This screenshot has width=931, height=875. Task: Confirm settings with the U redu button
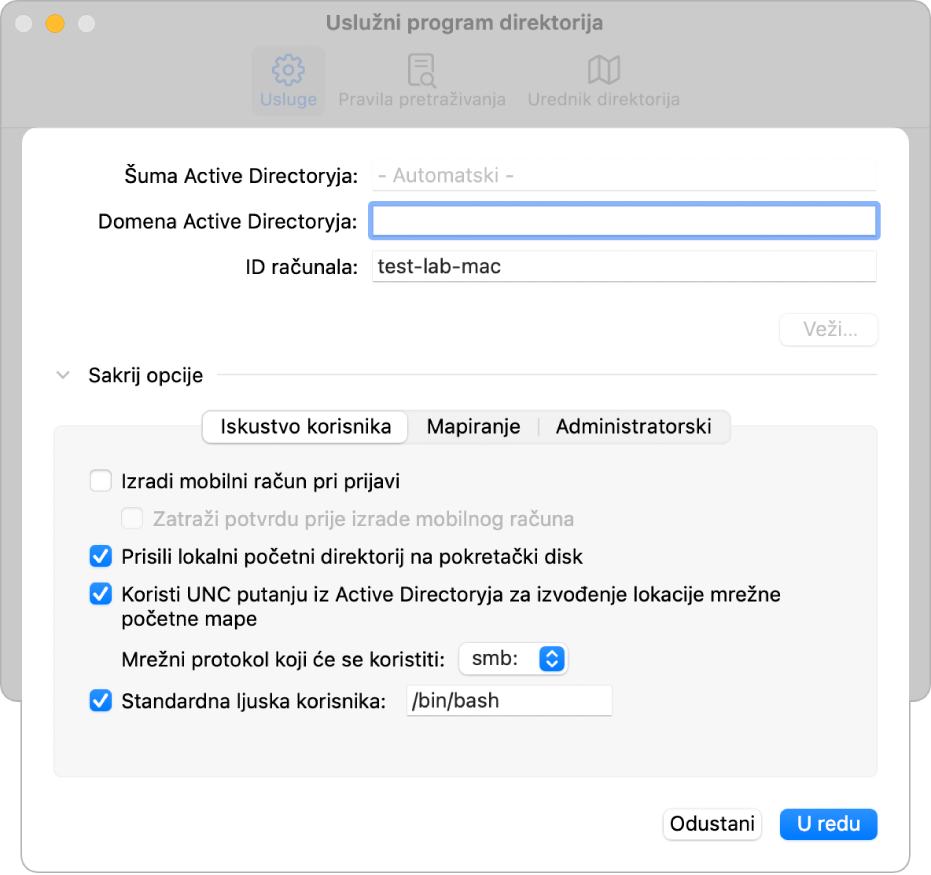tap(828, 824)
